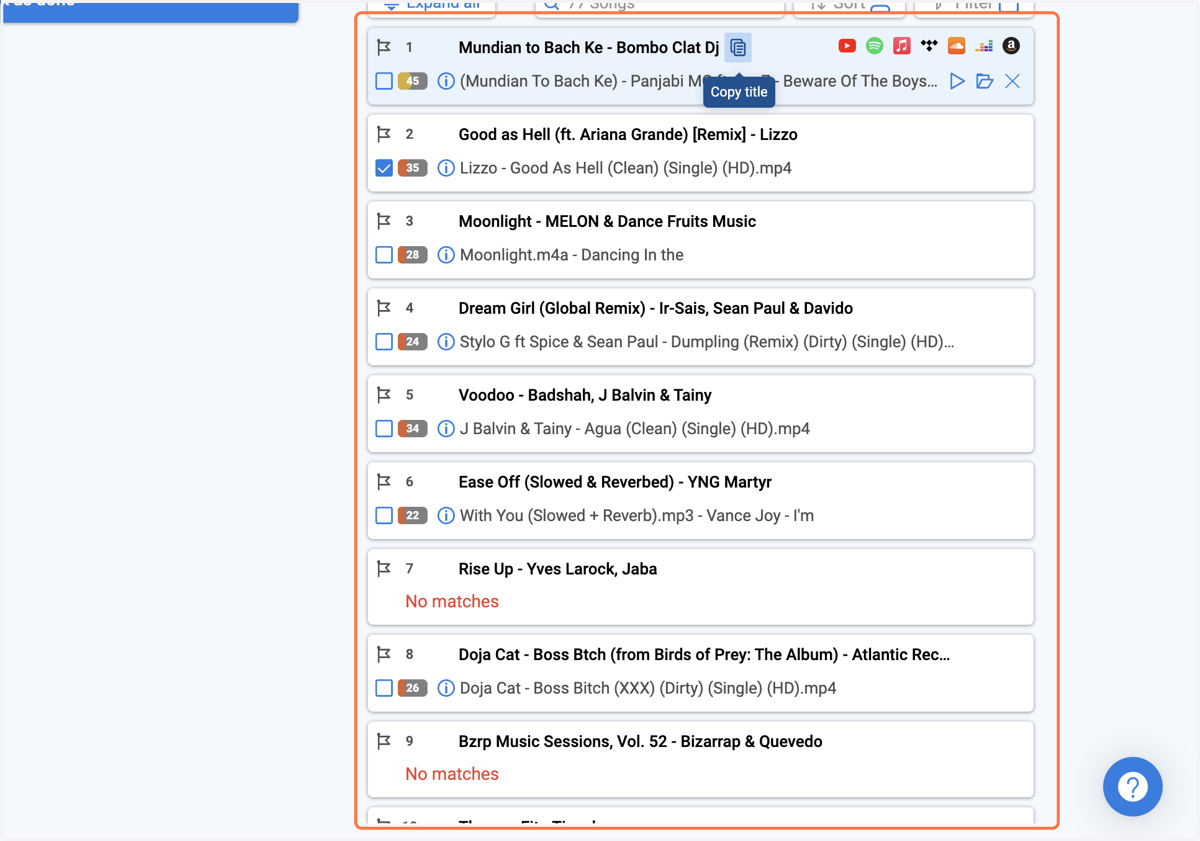Show info for Mundian To Bach Ke match
1200x841 pixels.
pyautogui.click(x=446, y=81)
